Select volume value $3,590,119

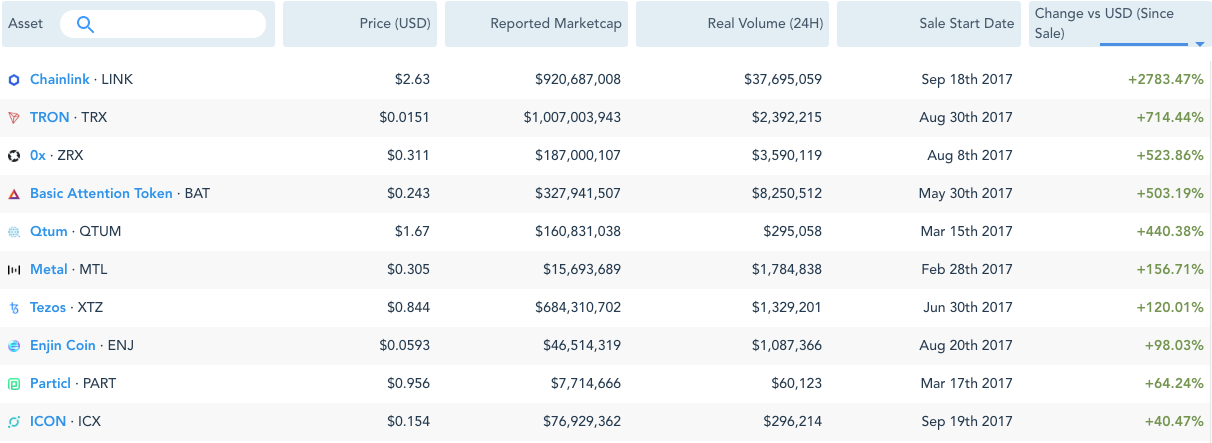point(787,156)
